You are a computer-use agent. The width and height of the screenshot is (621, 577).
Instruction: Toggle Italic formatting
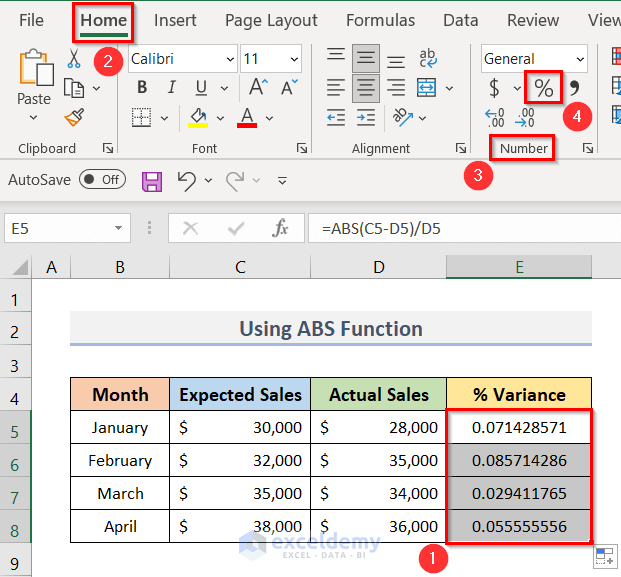(x=171, y=88)
